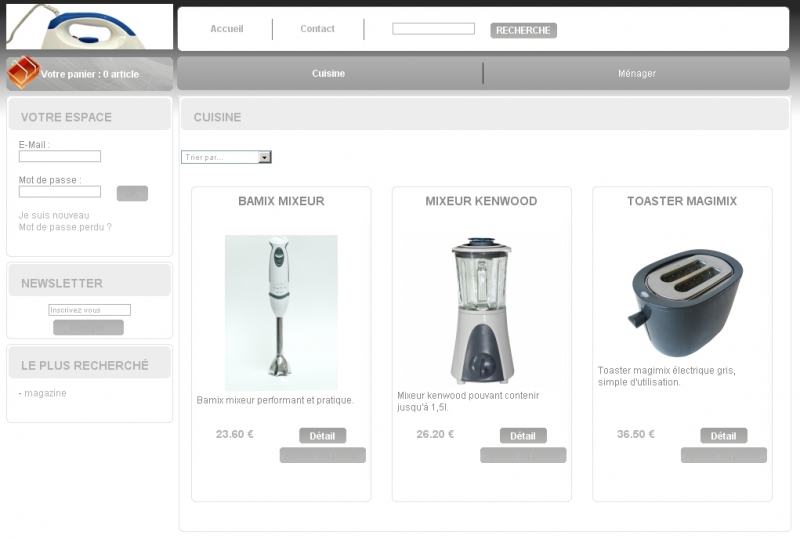Click the magazine most-searched link
The width and height of the screenshot is (800, 539).
[x=45, y=393]
